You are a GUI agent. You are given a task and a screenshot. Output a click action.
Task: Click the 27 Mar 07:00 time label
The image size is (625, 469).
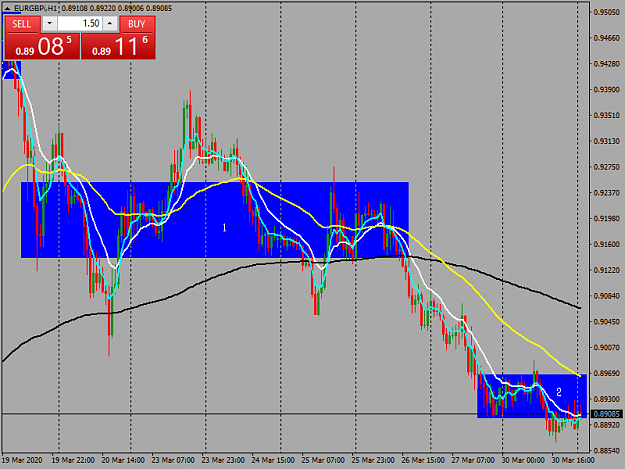pyautogui.click(x=473, y=460)
